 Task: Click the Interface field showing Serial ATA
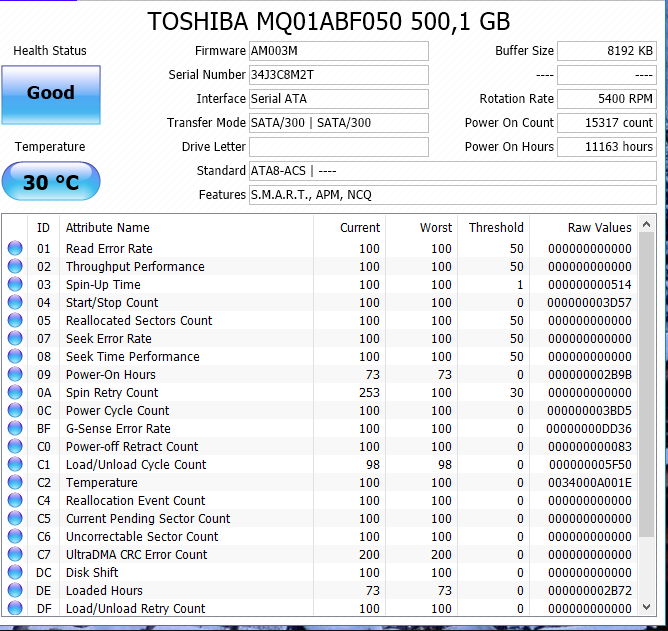tap(339, 99)
